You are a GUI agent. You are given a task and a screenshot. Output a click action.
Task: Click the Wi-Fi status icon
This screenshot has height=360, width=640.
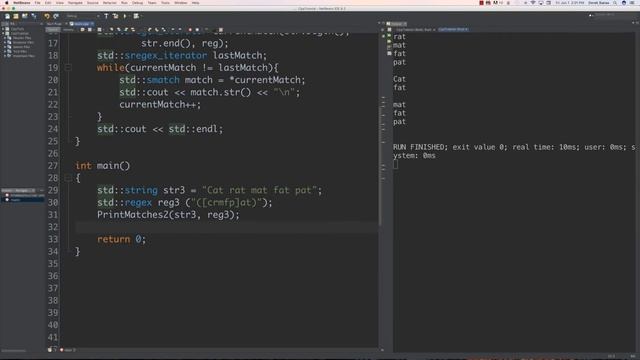click(533, 3)
